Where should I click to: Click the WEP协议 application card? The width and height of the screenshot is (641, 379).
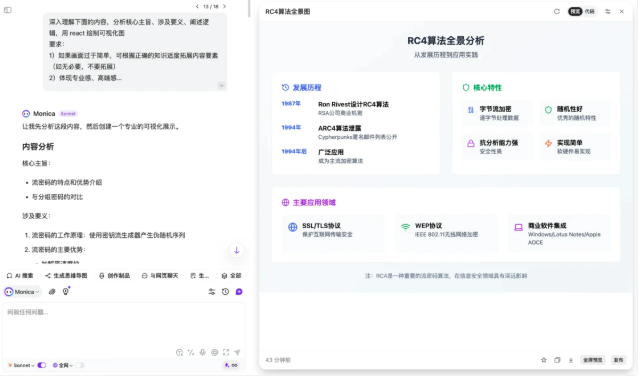446,233
